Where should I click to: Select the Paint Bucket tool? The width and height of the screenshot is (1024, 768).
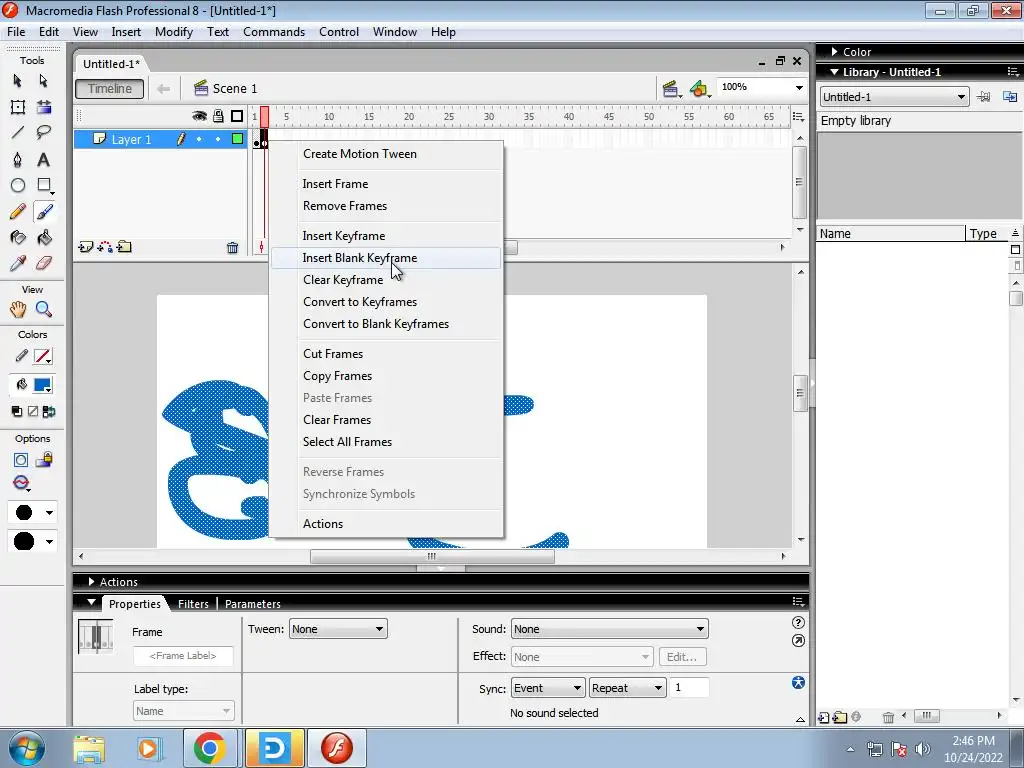(43, 238)
